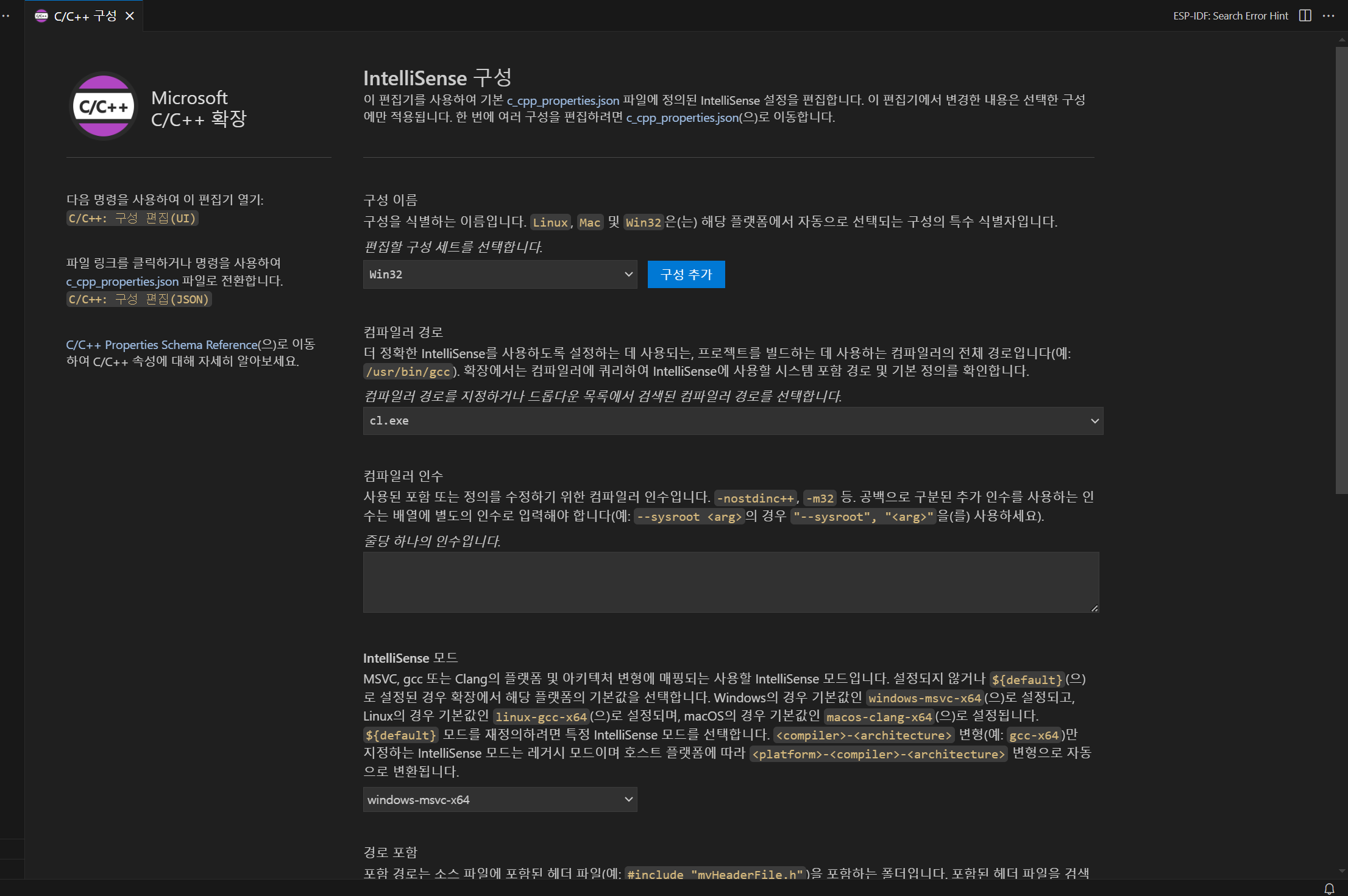Select the C/C++ 구성 editor tab

coord(85,16)
